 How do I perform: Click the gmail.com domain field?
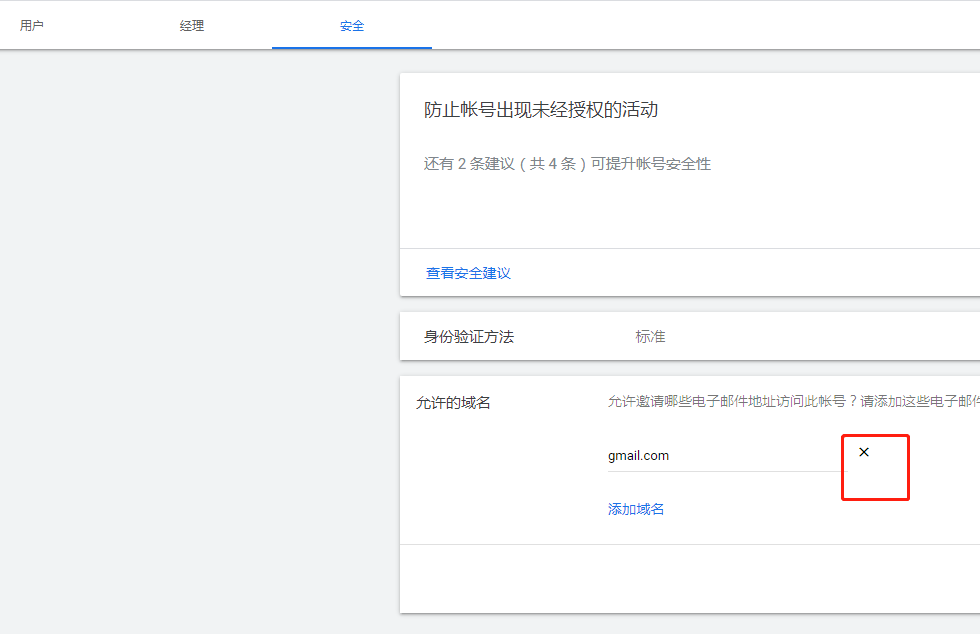click(725, 456)
